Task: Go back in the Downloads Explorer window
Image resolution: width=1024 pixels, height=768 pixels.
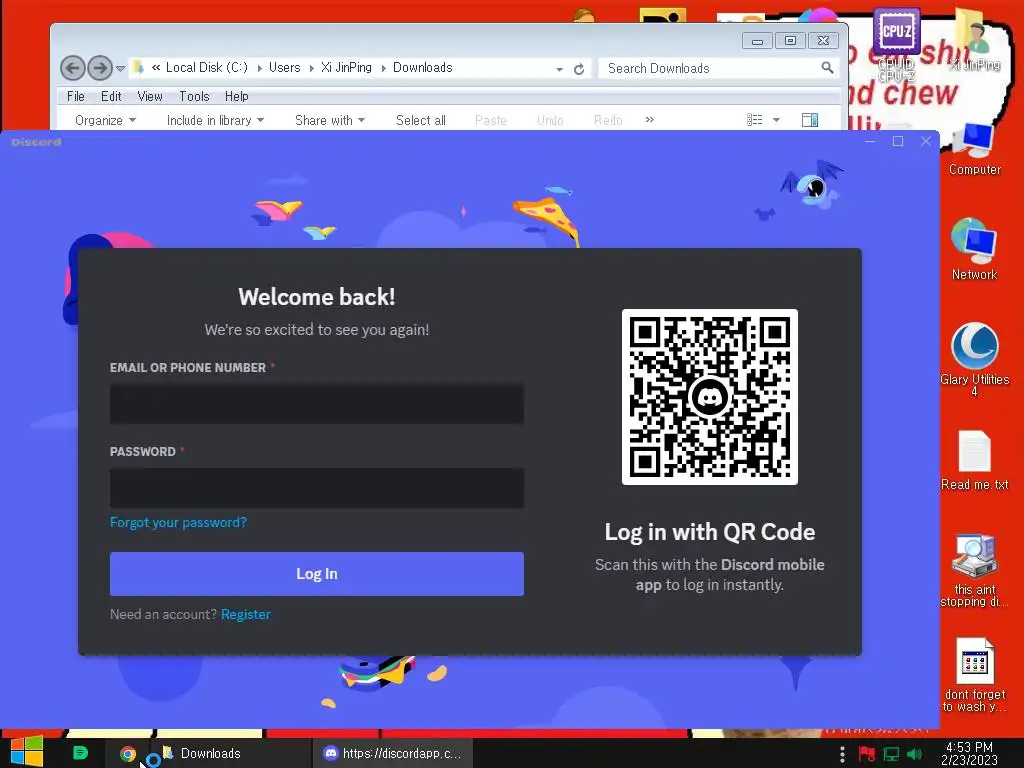Action: (x=72, y=68)
